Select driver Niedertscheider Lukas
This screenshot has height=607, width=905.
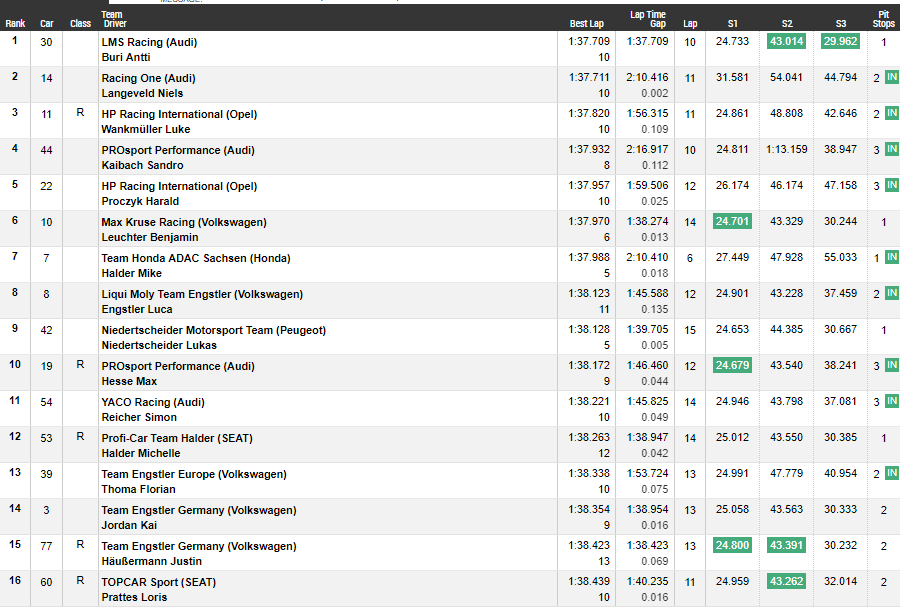click(x=159, y=345)
